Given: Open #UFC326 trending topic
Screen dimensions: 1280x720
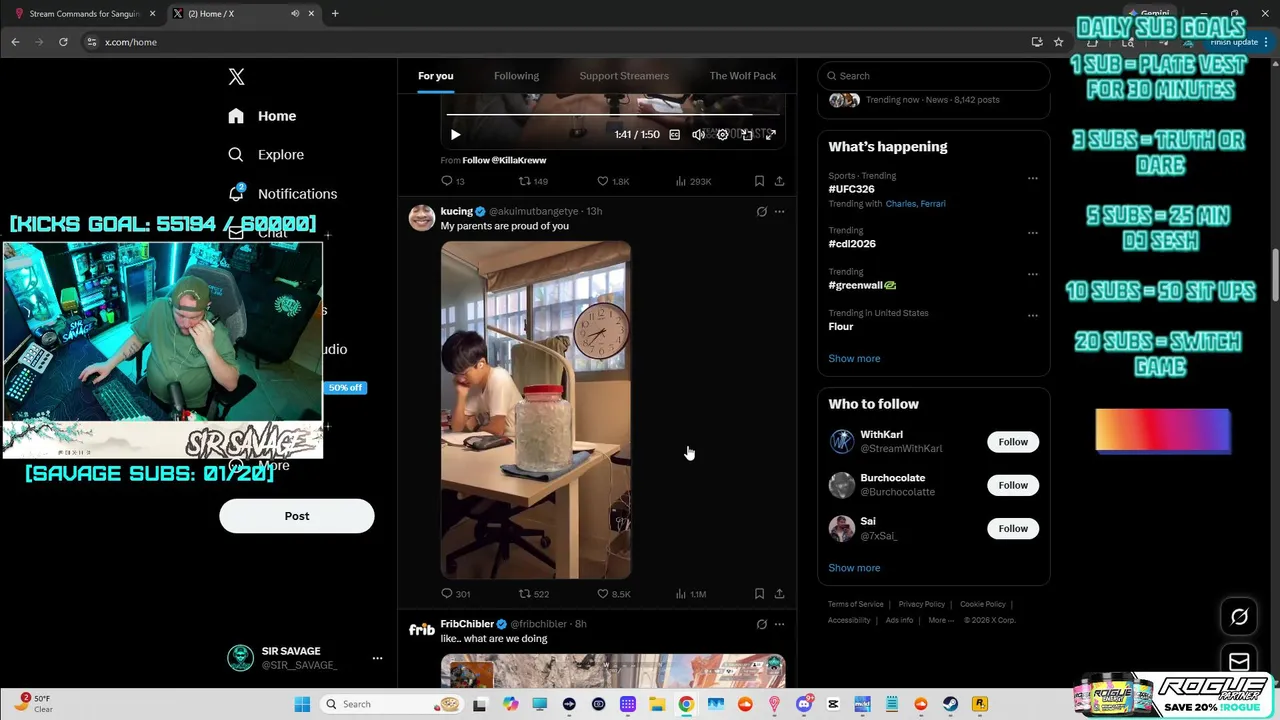Looking at the screenshot, I should [x=851, y=189].
